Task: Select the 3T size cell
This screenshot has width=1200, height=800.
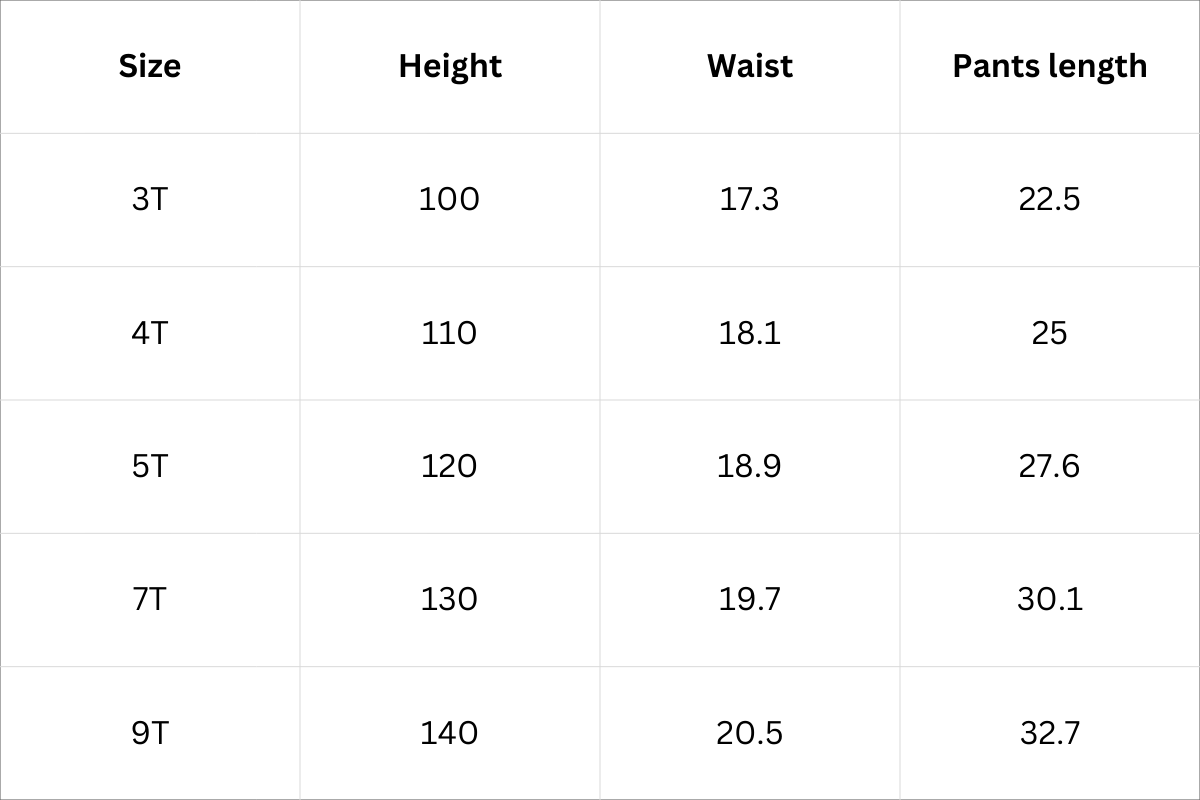Action: point(150,199)
